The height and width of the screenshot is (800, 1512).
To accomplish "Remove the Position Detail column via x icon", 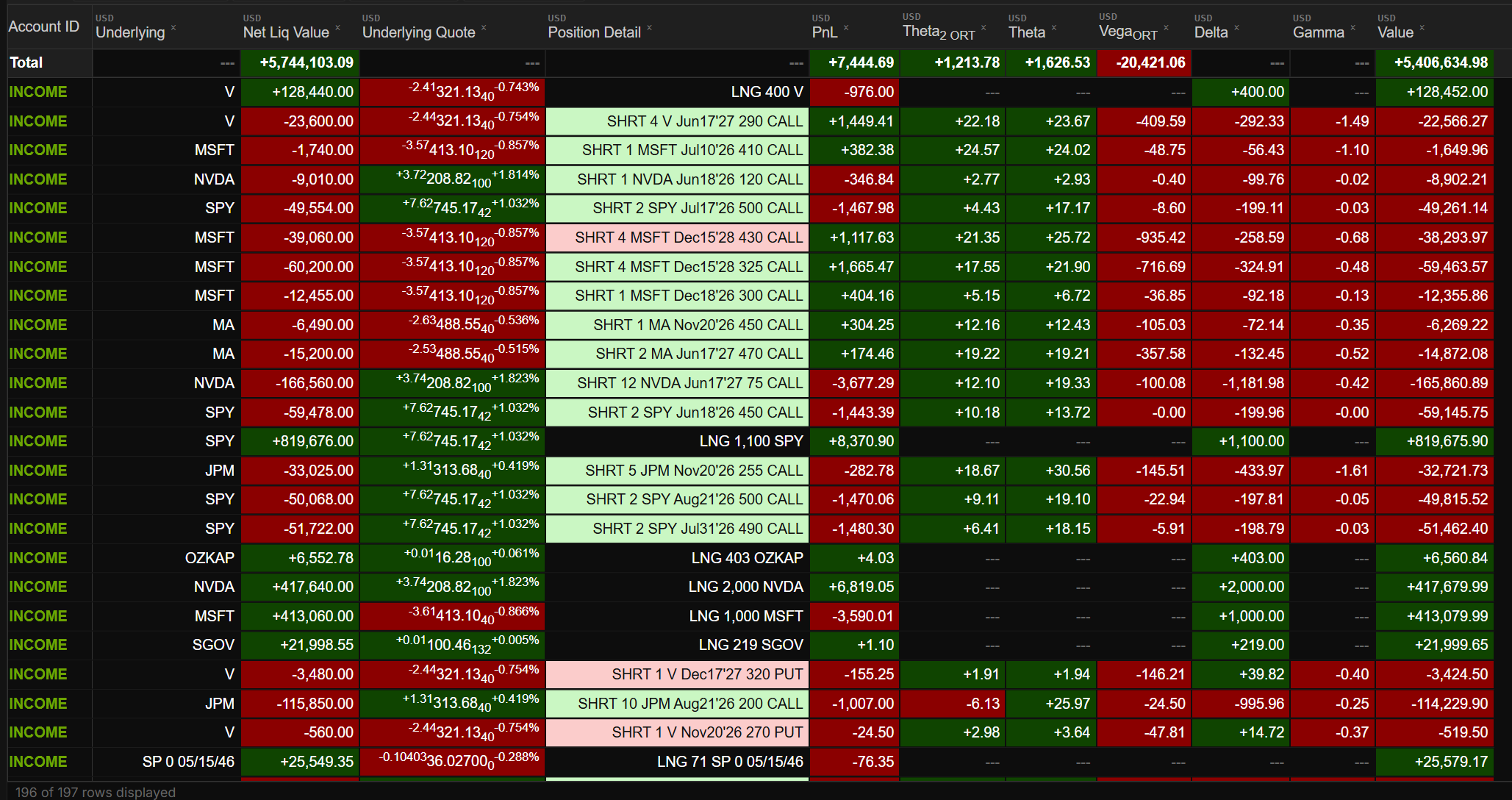I will [x=650, y=28].
